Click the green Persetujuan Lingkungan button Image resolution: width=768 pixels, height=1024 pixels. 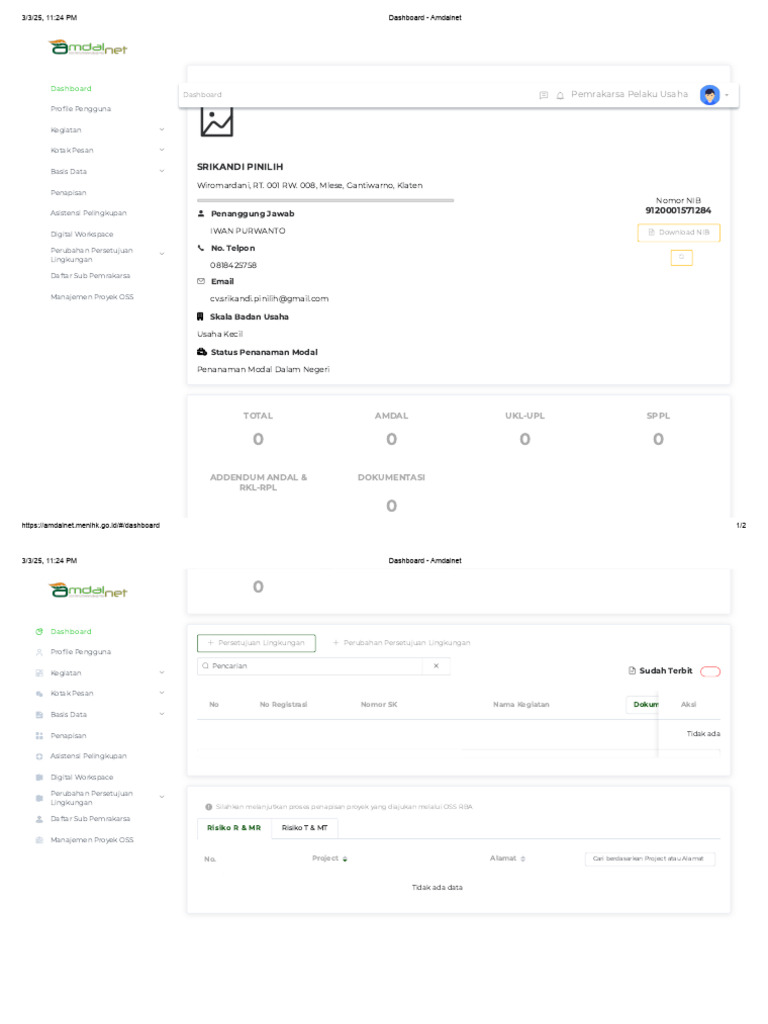[256, 643]
